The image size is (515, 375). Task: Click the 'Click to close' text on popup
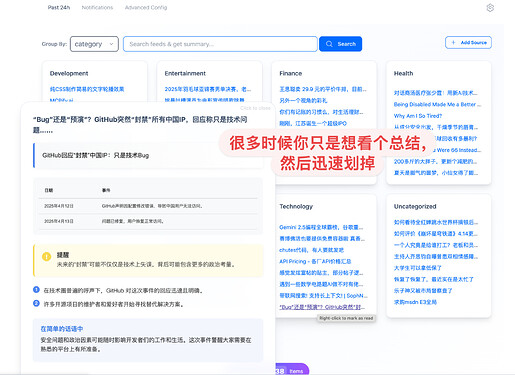[x=255, y=108]
